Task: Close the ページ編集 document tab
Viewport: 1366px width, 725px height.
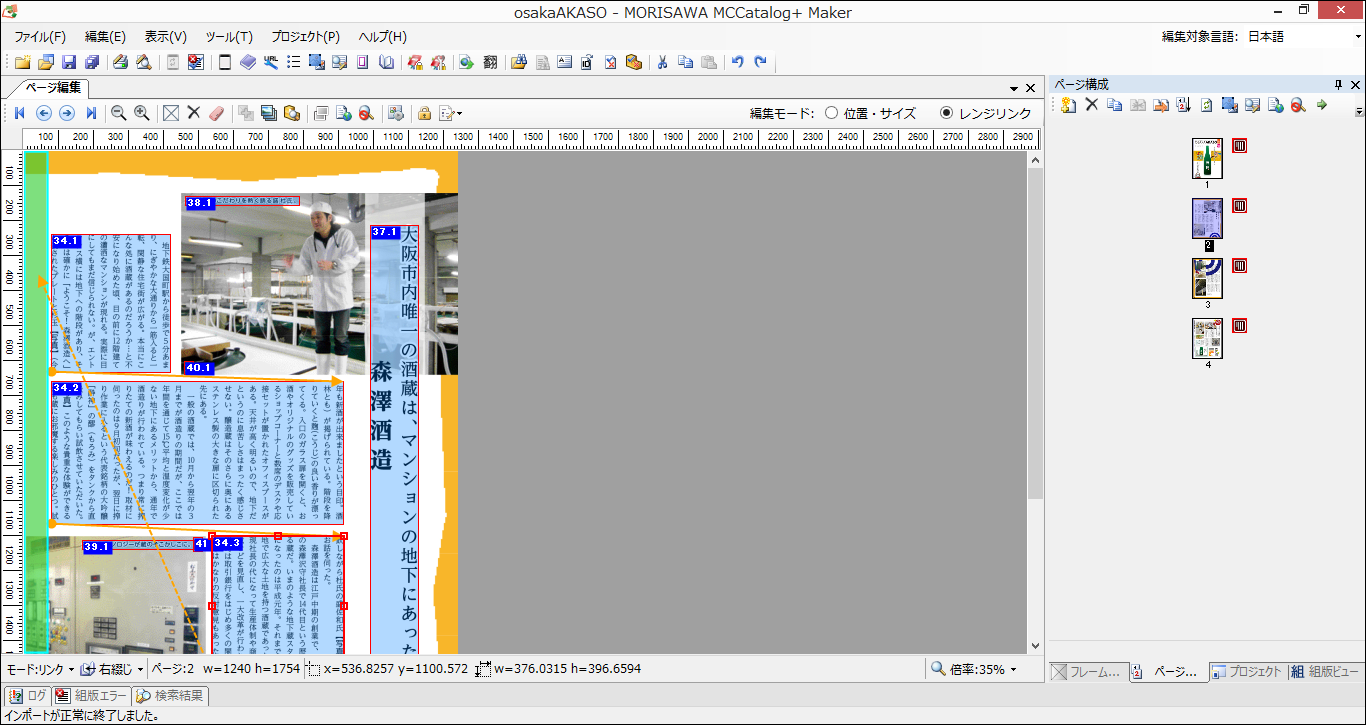Action: (x=1032, y=88)
